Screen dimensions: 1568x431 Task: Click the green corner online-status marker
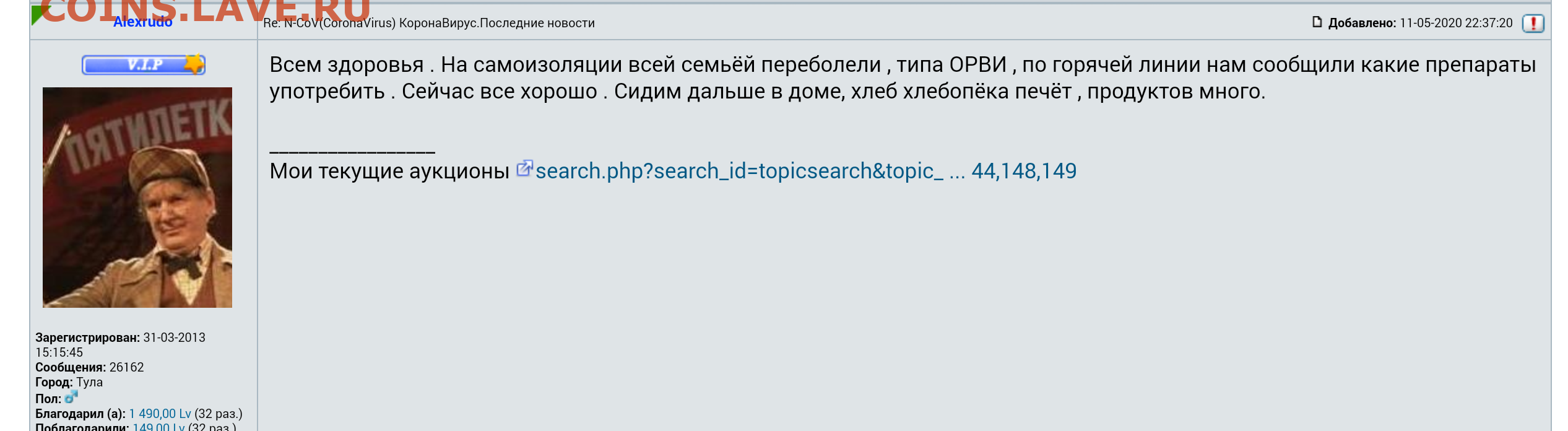tap(37, 14)
